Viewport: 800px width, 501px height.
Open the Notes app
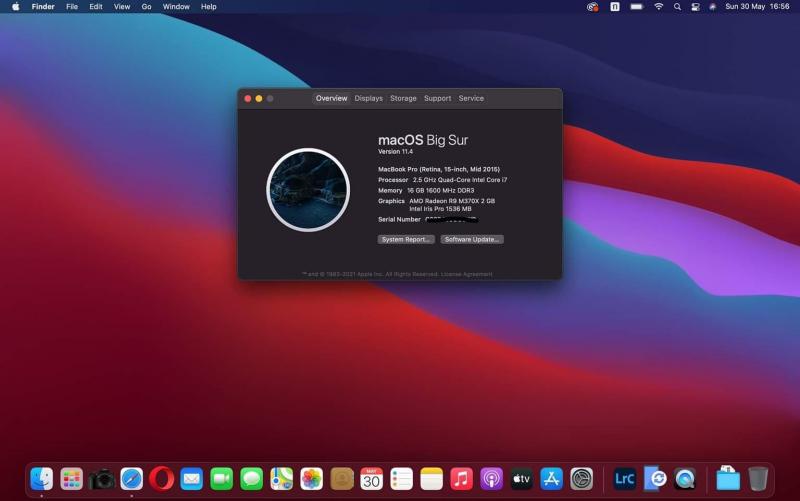tap(432, 479)
